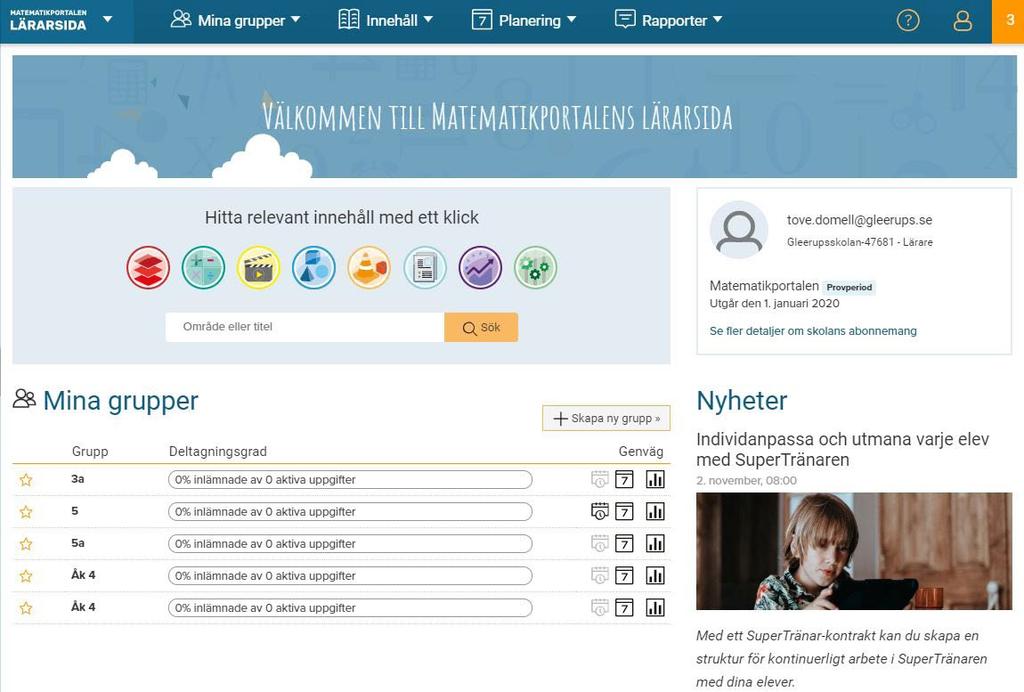
Task: Open the green arithmetic operations content icon
Action: (203, 268)
